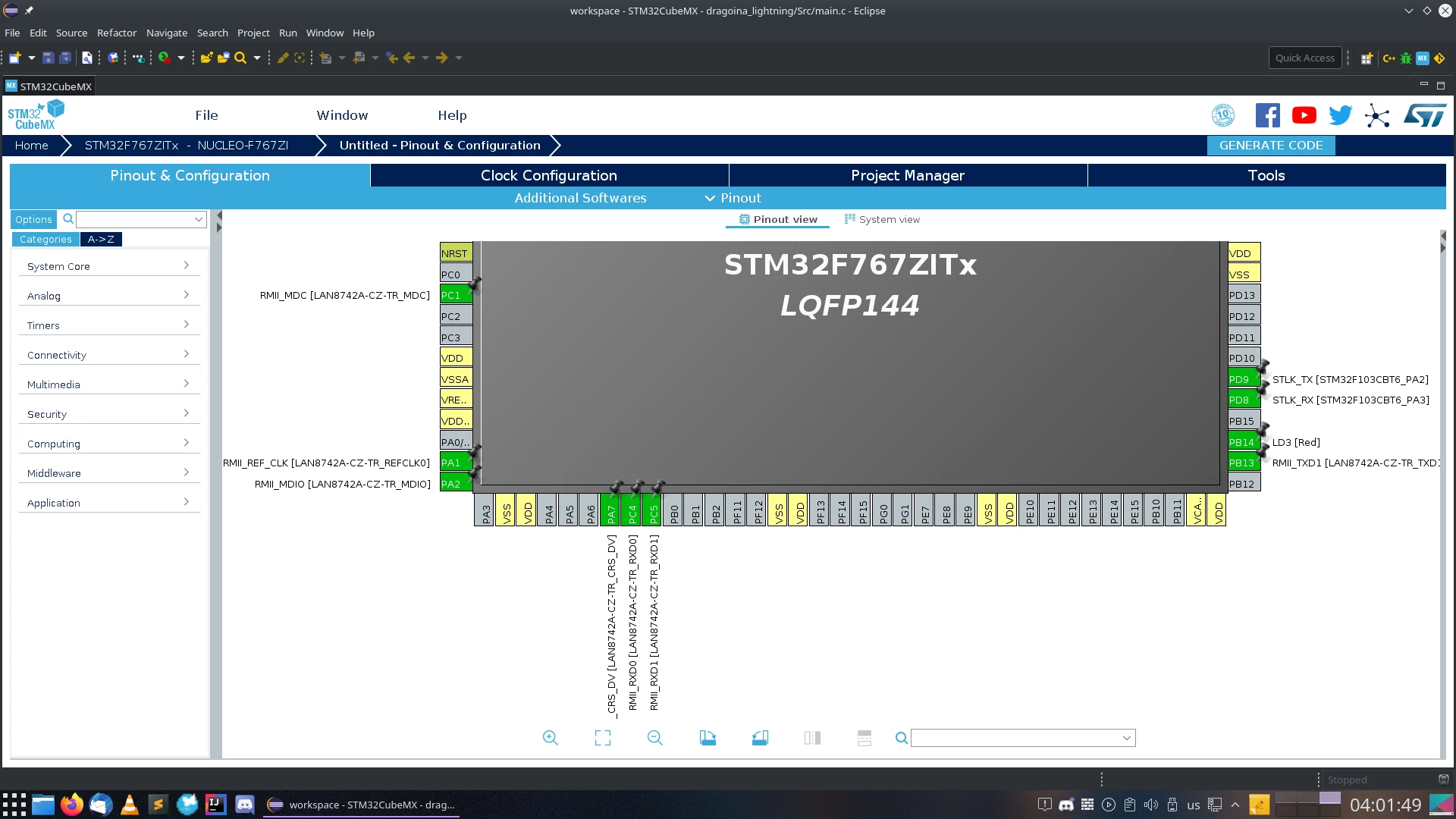Click the ST logo icon
Image resolution: width=1456 pixels, height=819 pixels.
pyautogui.click(x=1425, y=115)
